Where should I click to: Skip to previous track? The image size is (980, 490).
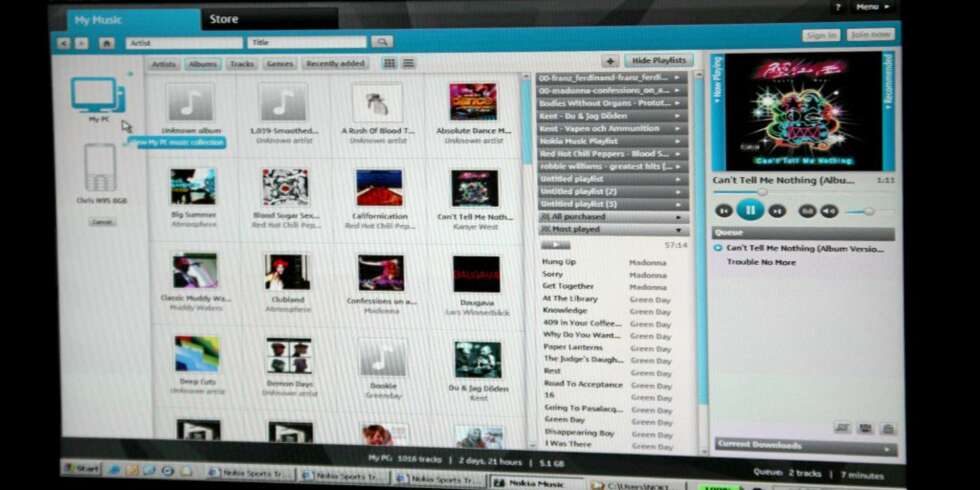[x=723, y=211]
